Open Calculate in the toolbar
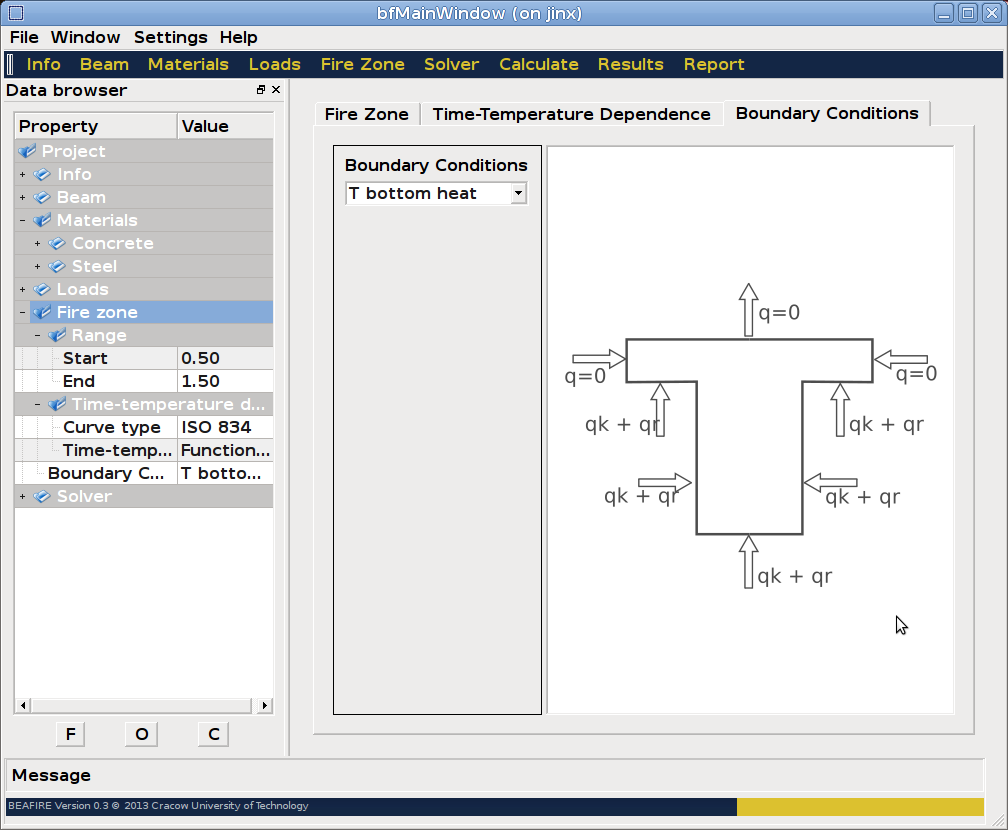This screenshot has height=830, width=1008. point(538,64)
